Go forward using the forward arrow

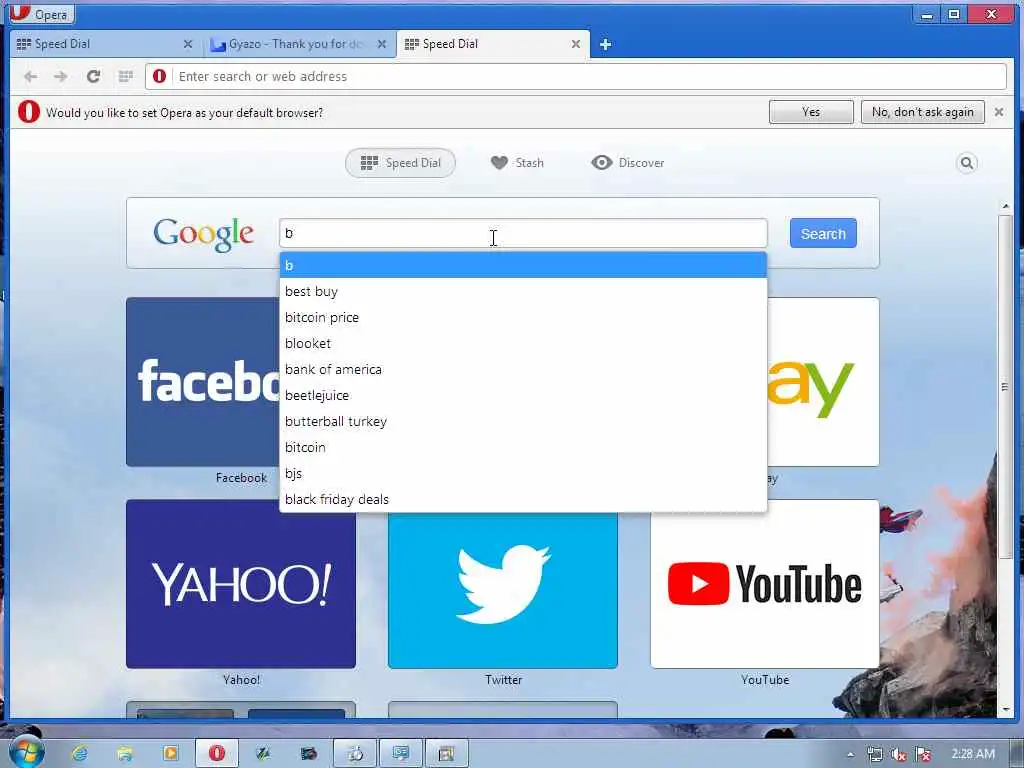(61, 76)
